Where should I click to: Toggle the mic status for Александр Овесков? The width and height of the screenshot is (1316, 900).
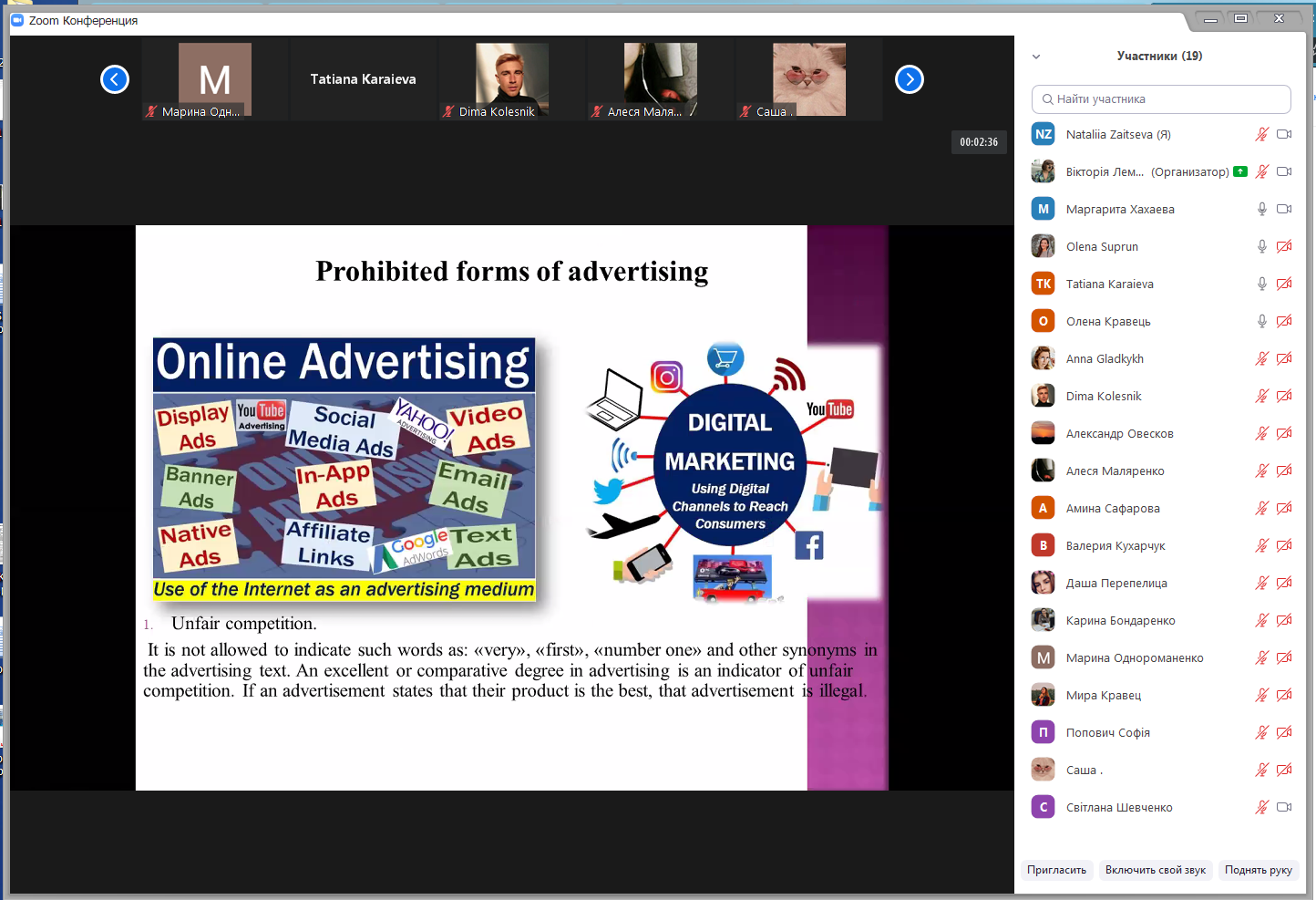pos(1262,433)
